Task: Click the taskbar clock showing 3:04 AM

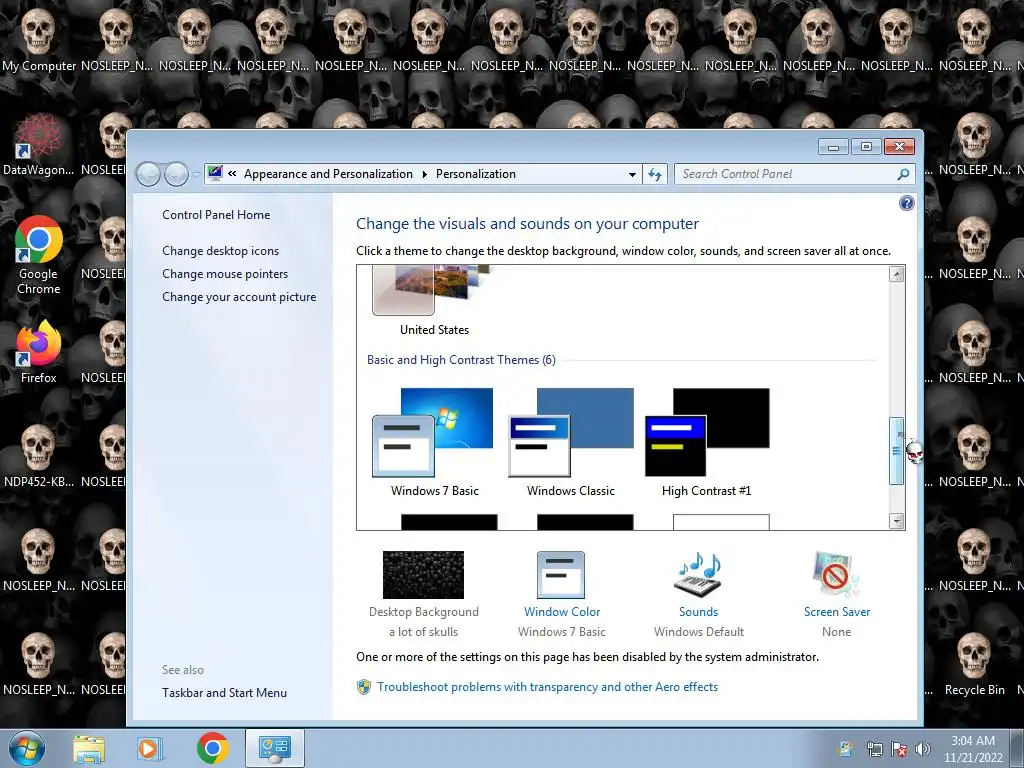Action: coord(973,749)
